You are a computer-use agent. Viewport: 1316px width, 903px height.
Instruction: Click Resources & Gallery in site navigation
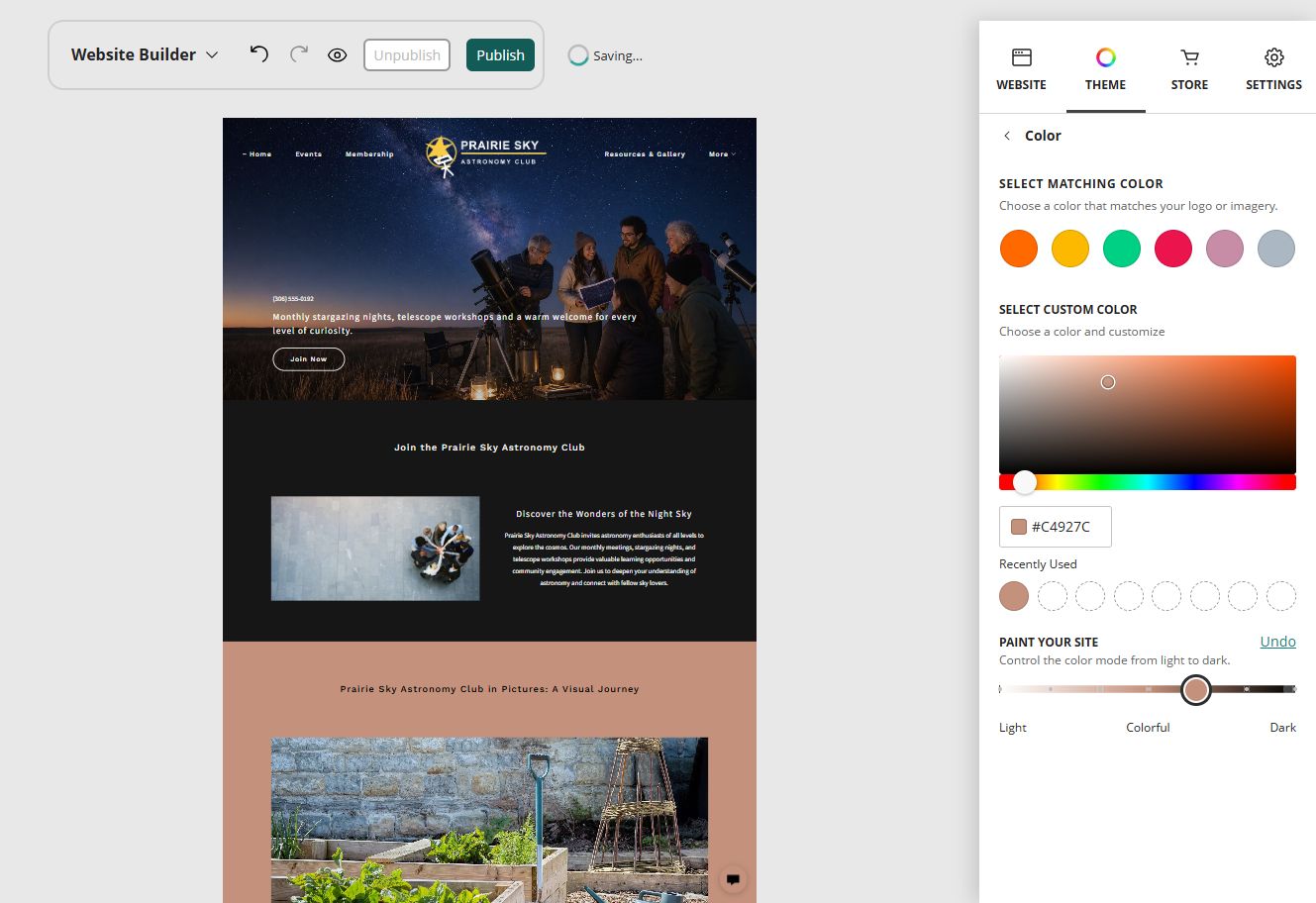645,154
